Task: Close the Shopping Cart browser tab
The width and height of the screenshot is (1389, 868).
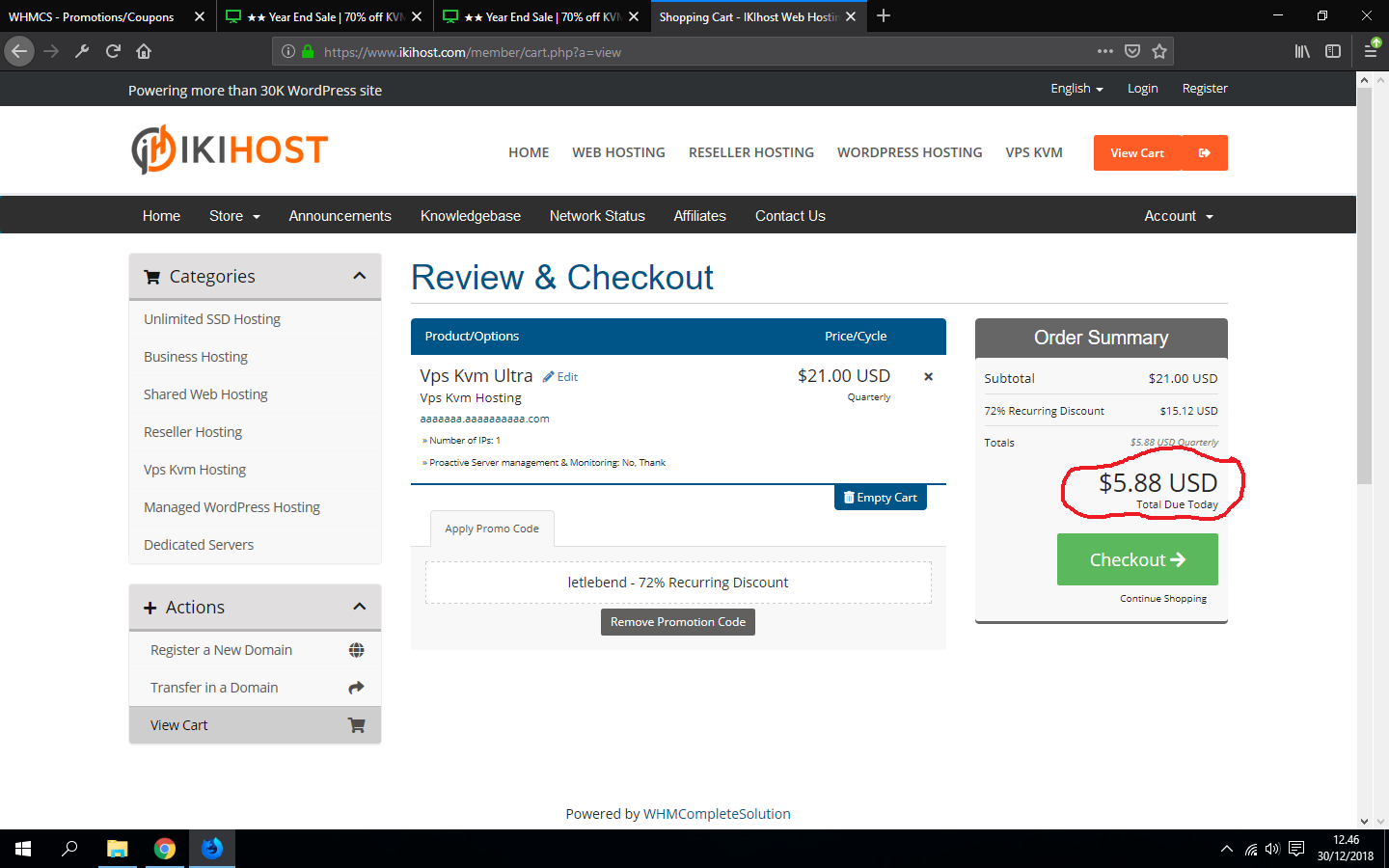Action: (x=851, y=16)
